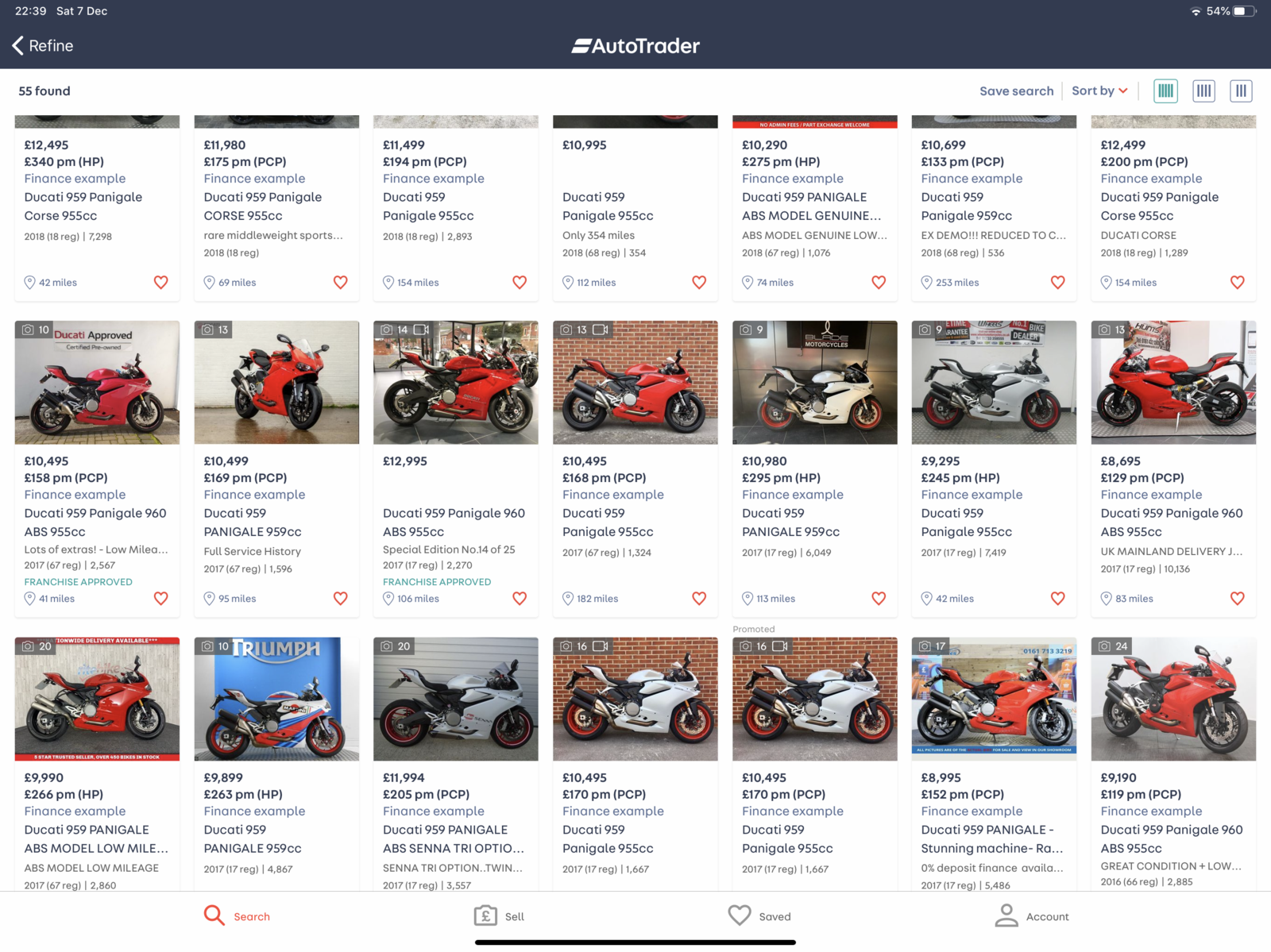Open £9,190 red Panigale photo
Viewport: 1271px width, 952px height.
(x=1173, y=699)
